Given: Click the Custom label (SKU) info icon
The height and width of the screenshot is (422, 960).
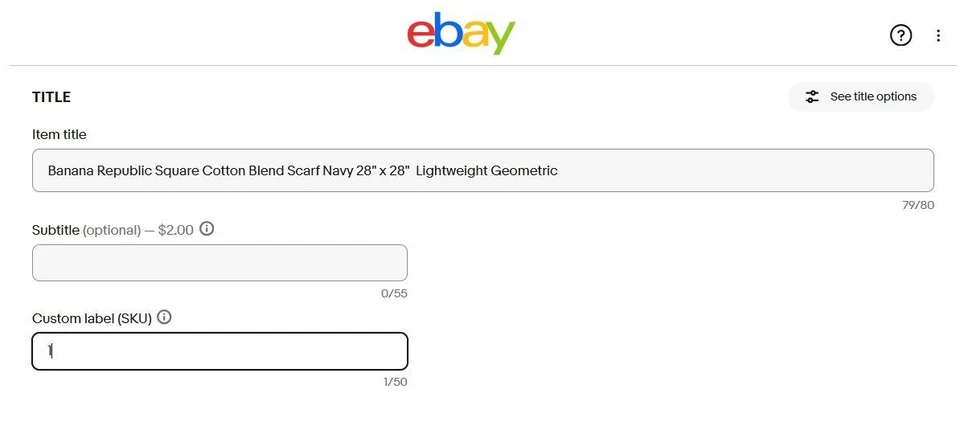Looking at the screenshot, I should click(x=164, y=317).
